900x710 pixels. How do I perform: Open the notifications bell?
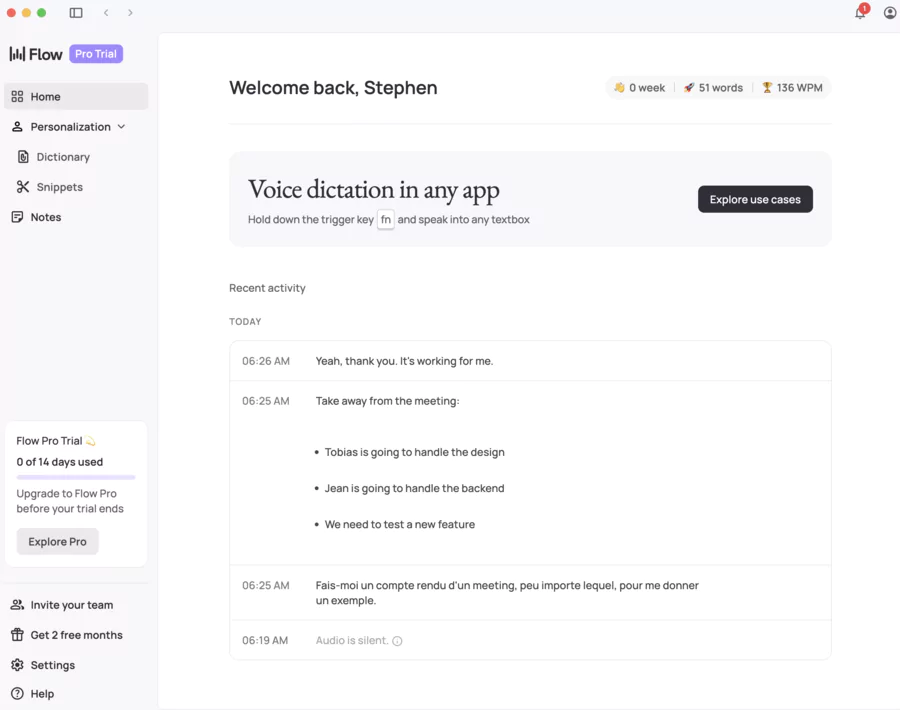tap(858, 13)
